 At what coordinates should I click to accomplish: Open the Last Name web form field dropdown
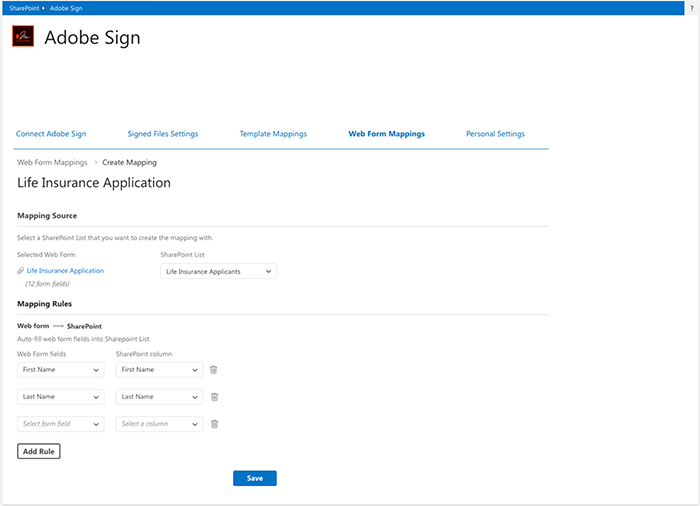(x=61, y=397)
